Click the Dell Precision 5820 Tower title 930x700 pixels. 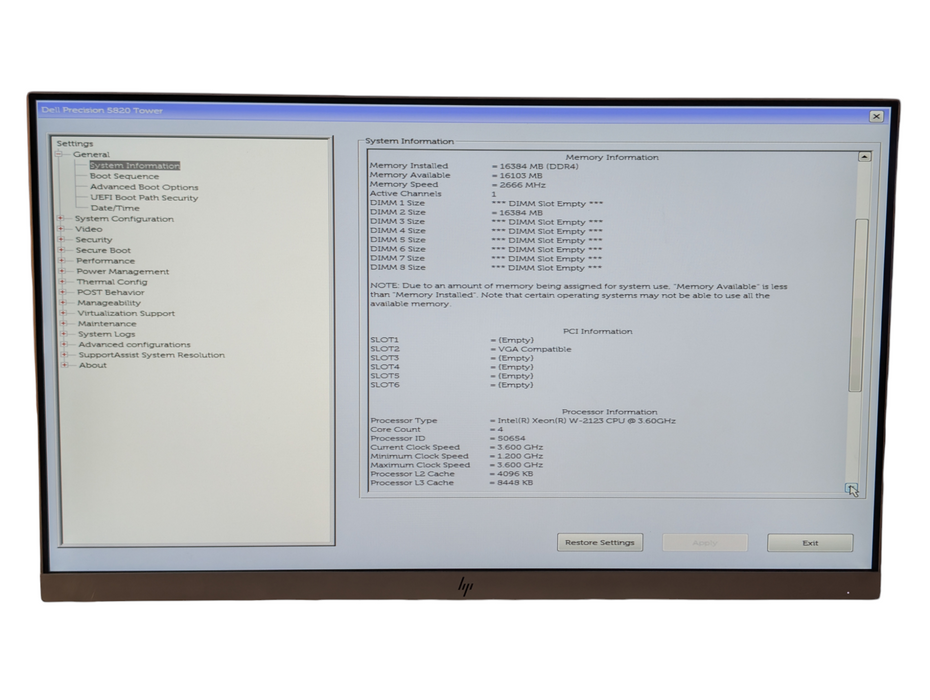[102, 110]
